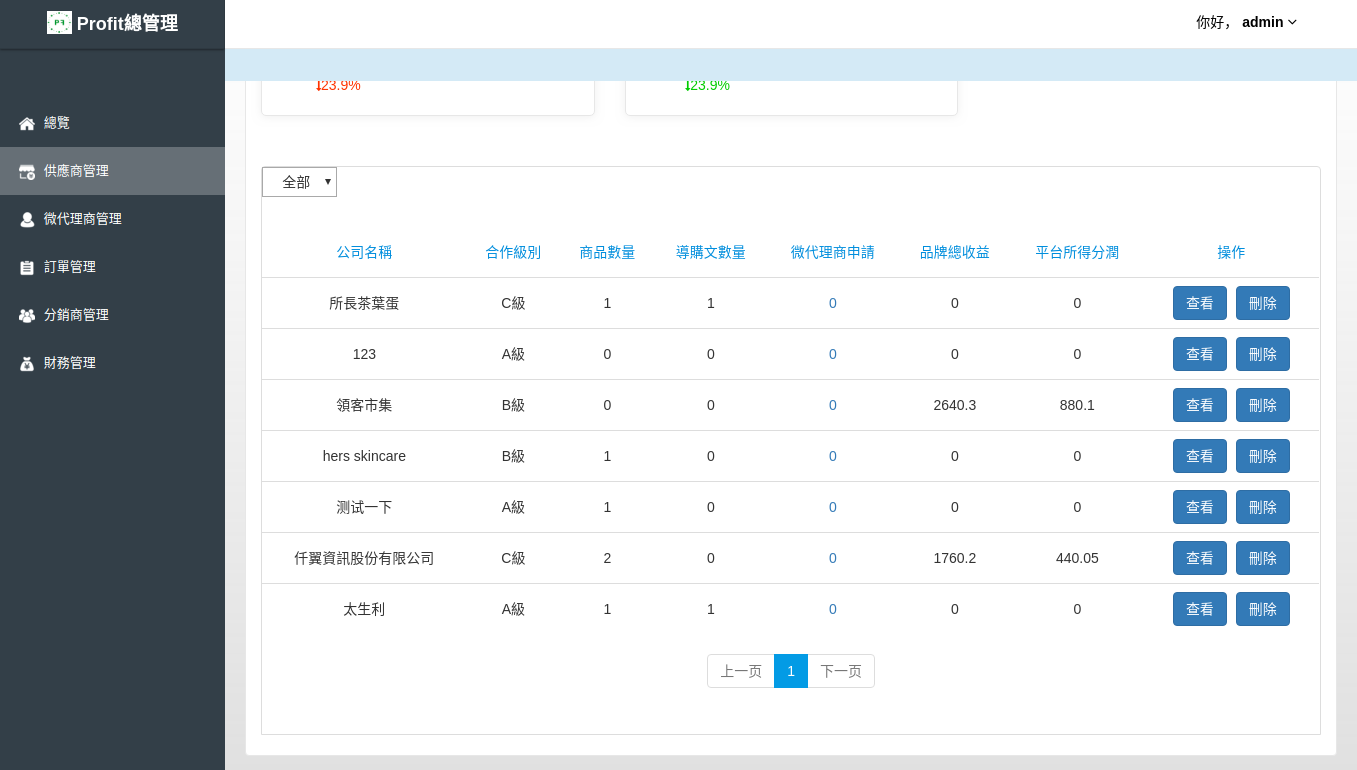This screenshot has height=770, width=1357.
Task: Click company name 領客市集
Action: pyautogui.click(x=364, y=405)
